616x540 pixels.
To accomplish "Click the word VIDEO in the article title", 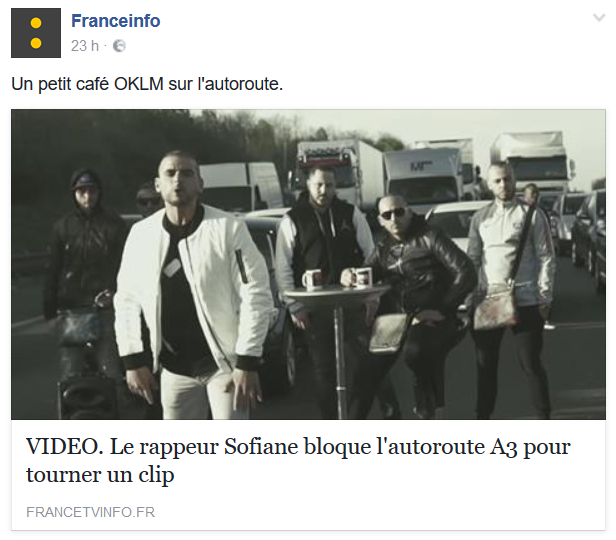I will [x=65, y=447].
